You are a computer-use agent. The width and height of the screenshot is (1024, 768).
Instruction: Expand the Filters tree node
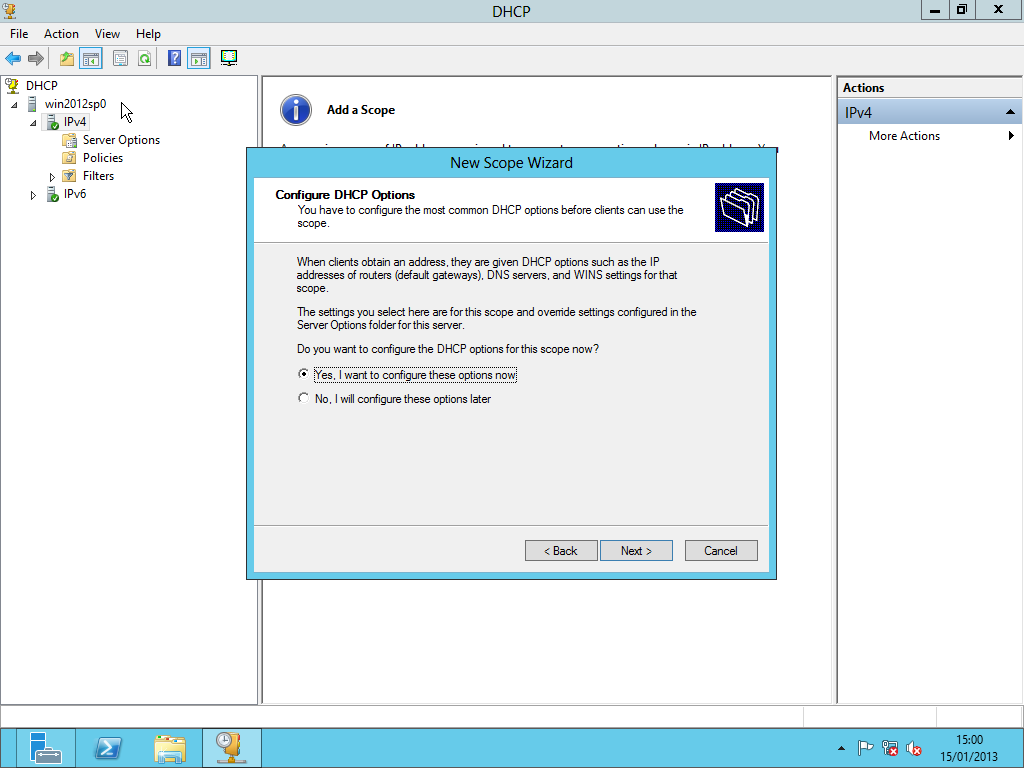(52, 177)
